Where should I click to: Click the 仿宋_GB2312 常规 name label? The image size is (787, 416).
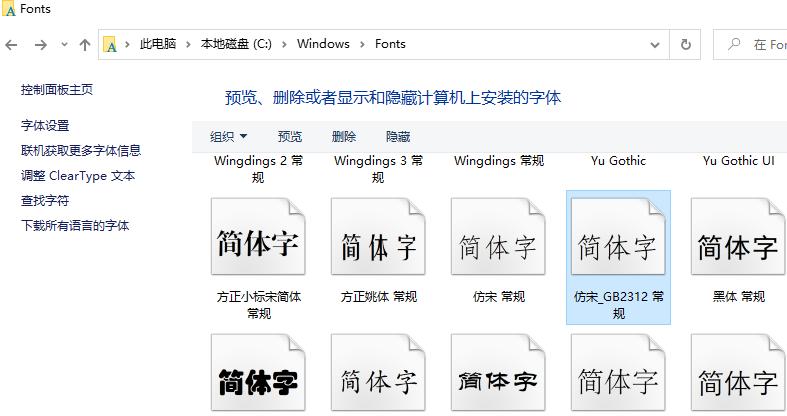618,305
